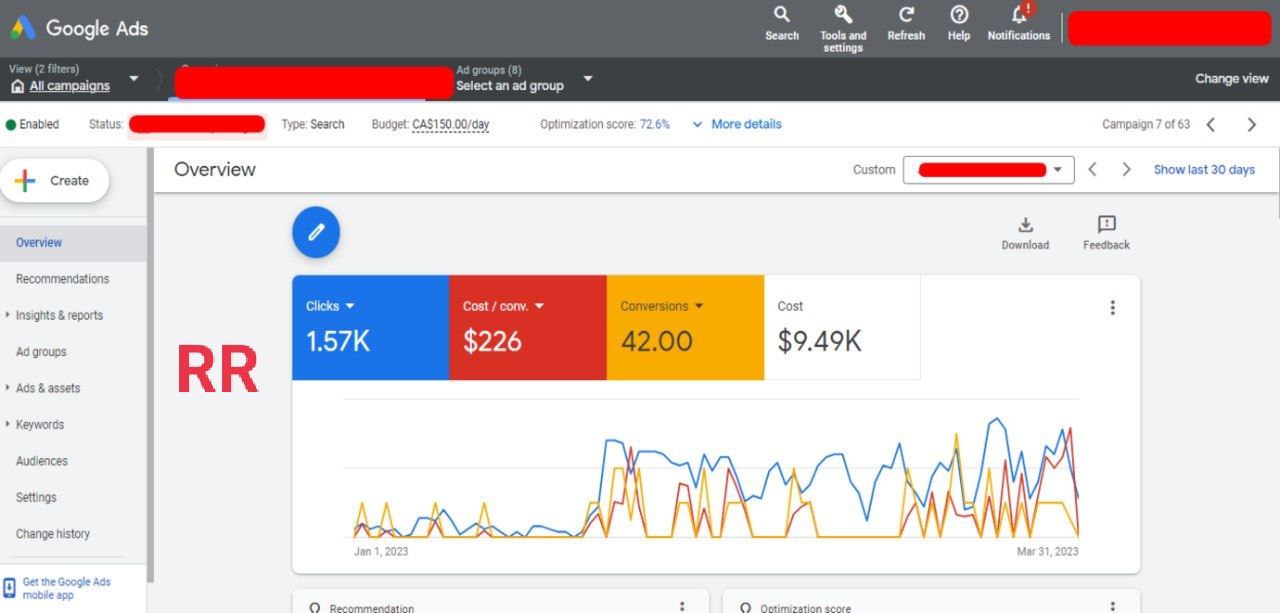Open scorecard three-dot options menu
This screenshot has width=1280, height=613.
click(x=1112, y=308)
